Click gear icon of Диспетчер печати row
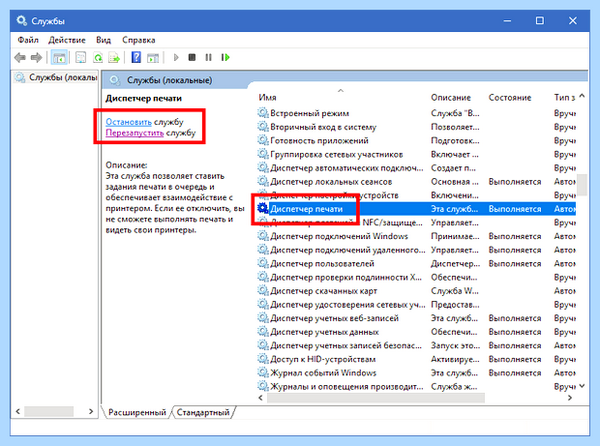The height and width of the screenshot is (446, 600). point(263,208)
